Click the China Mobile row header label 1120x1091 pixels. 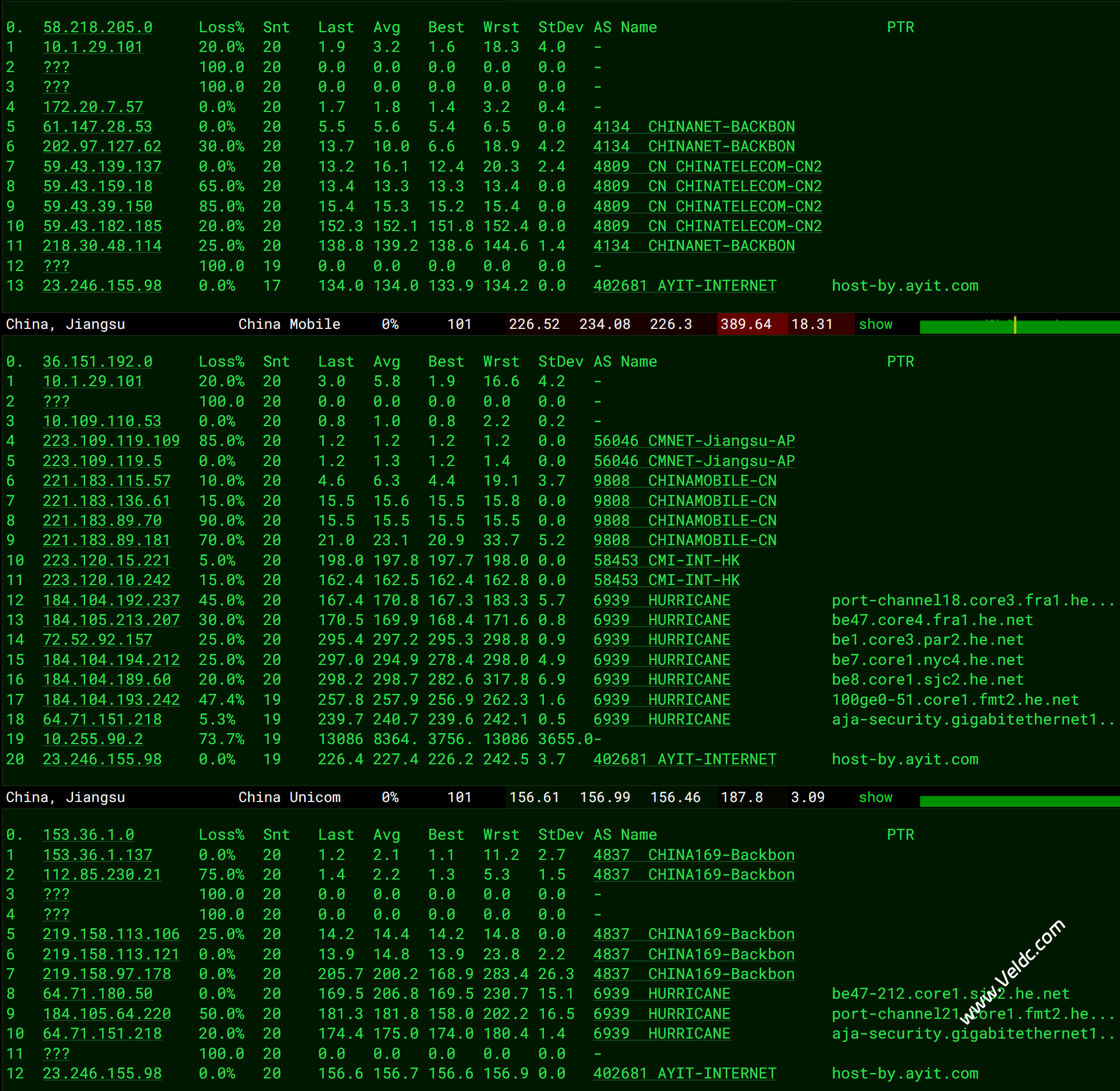pos(289,325)
